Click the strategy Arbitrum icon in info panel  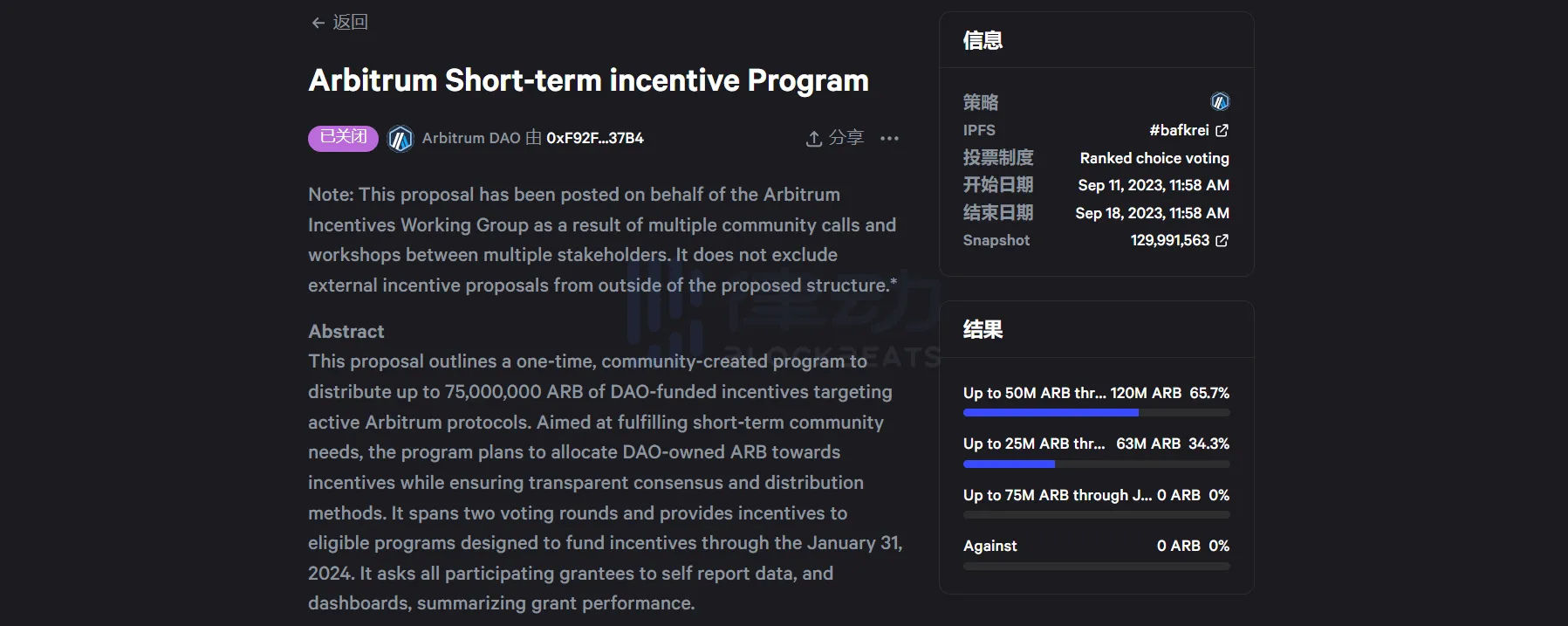(1220, 102)
